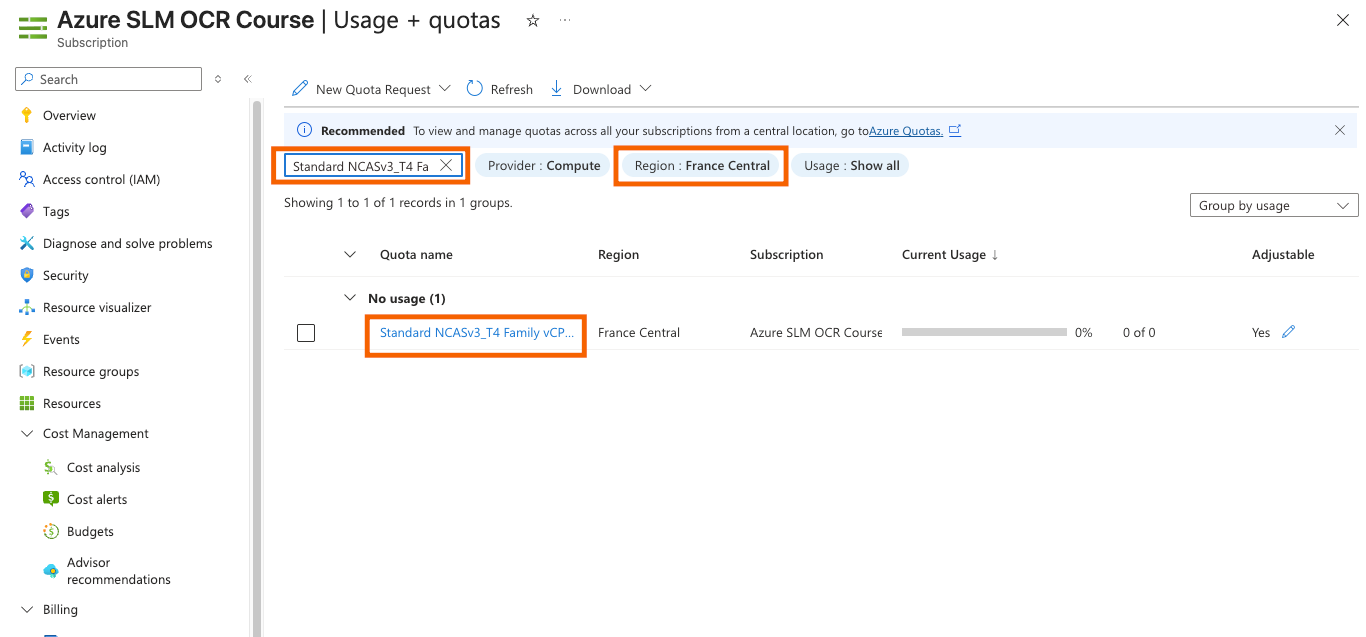Click the '0 of 0' usage value
Screen dimensions: 1366x637
[x=1139, y=332]
